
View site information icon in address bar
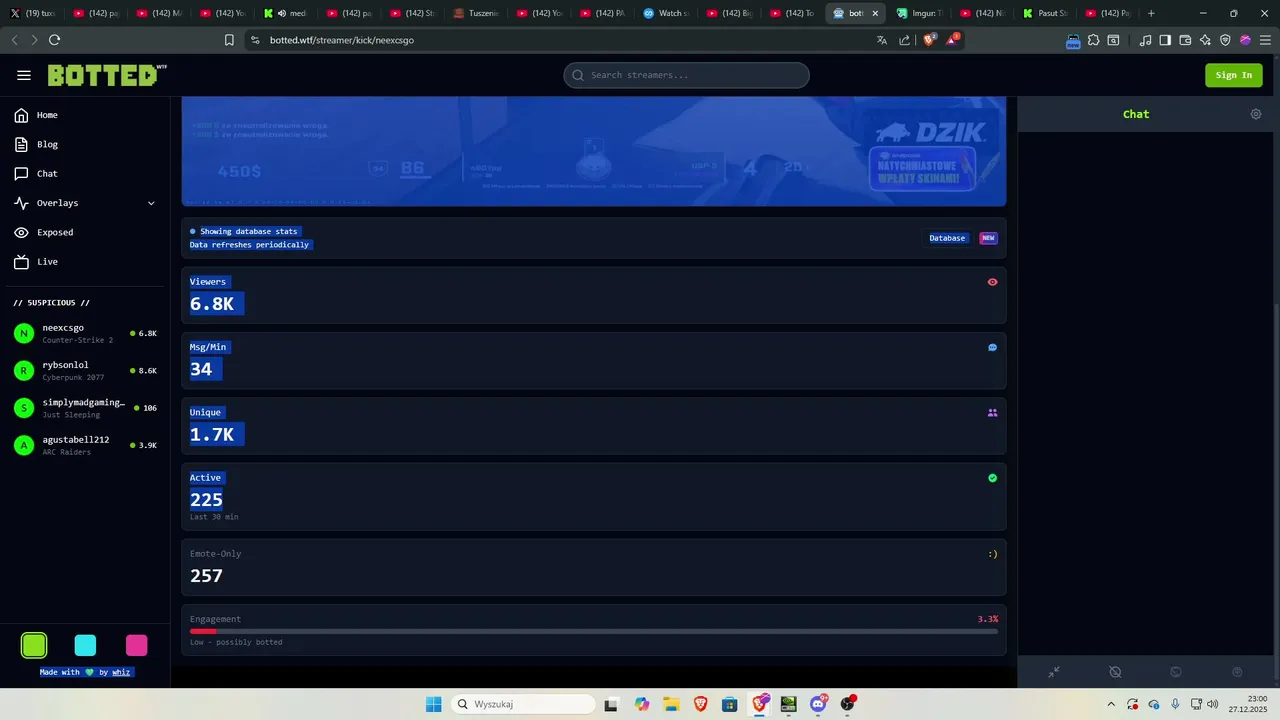[x=255, y=40]
